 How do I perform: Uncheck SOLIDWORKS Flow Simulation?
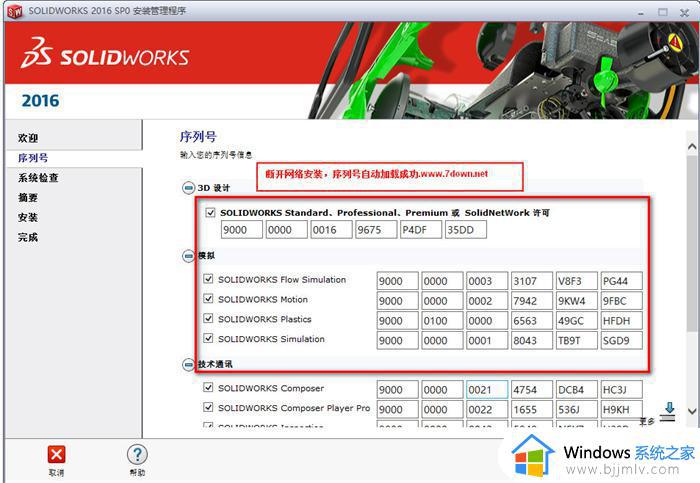pyautogui.click(x=208, y=279)
